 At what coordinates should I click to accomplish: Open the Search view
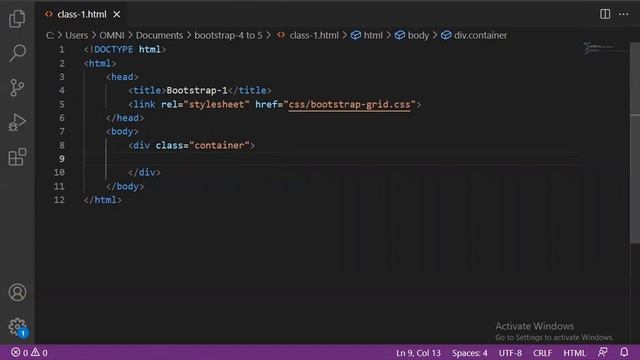click(x=17, y=53)
